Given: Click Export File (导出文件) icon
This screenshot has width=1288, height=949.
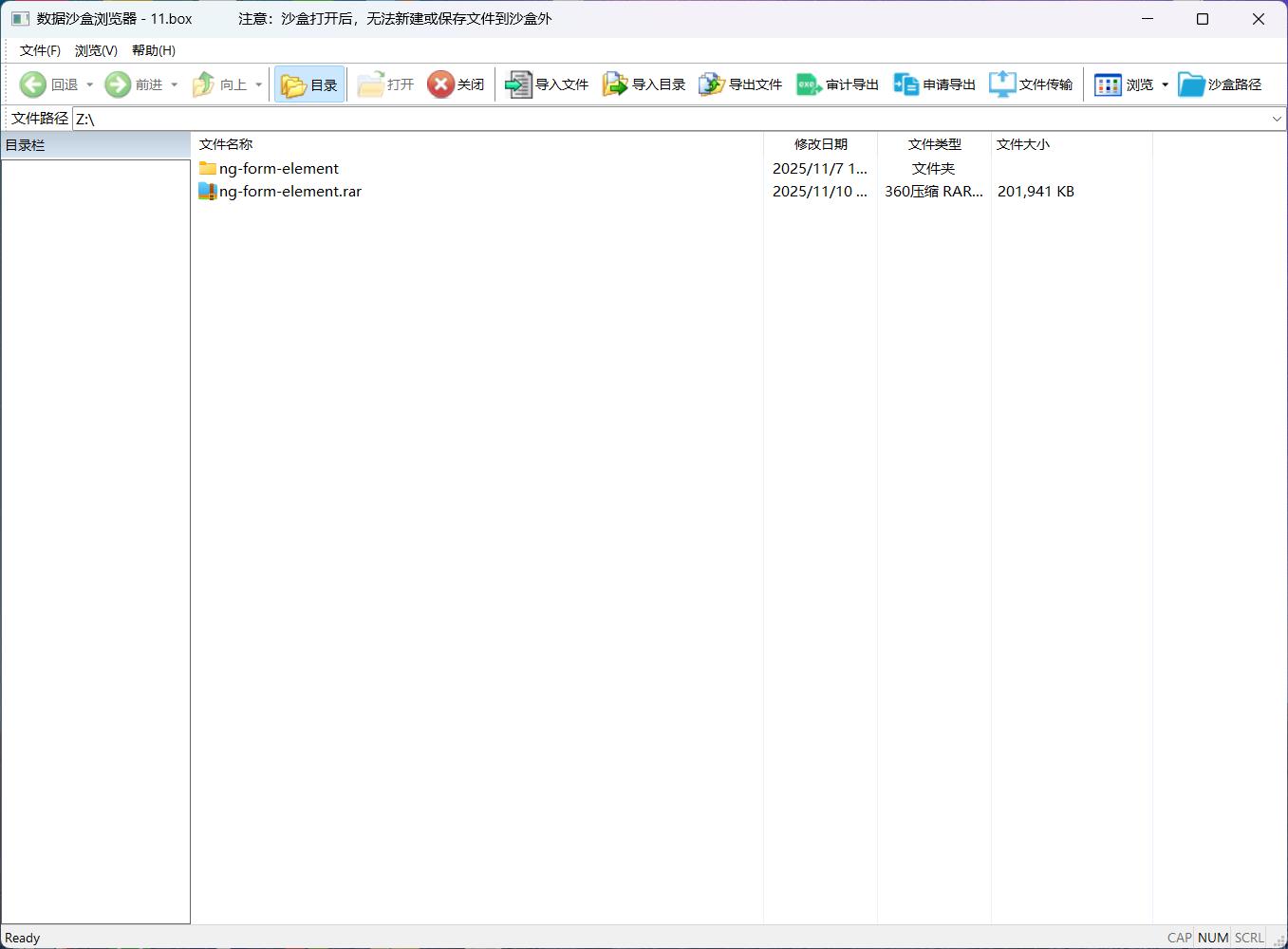Looking at the screenshot, I should (712, 84).
